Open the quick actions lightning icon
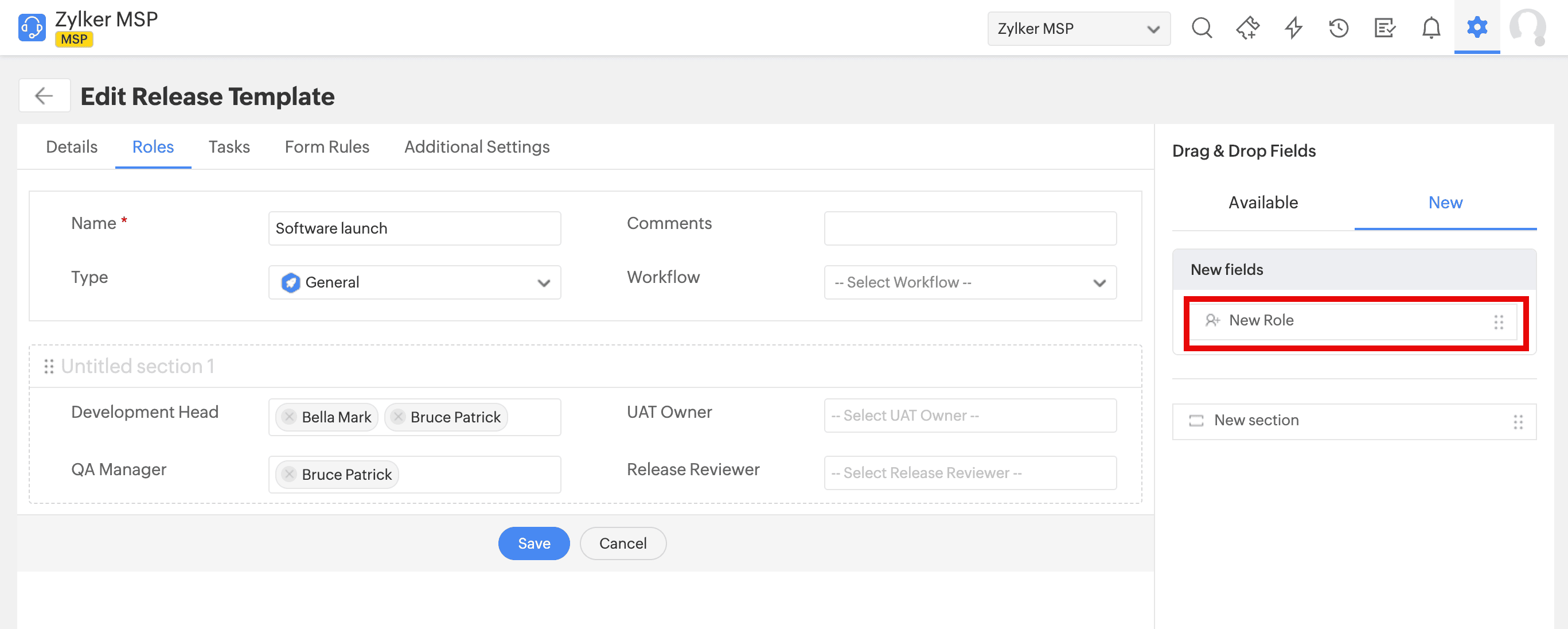 click(1293, 28)
